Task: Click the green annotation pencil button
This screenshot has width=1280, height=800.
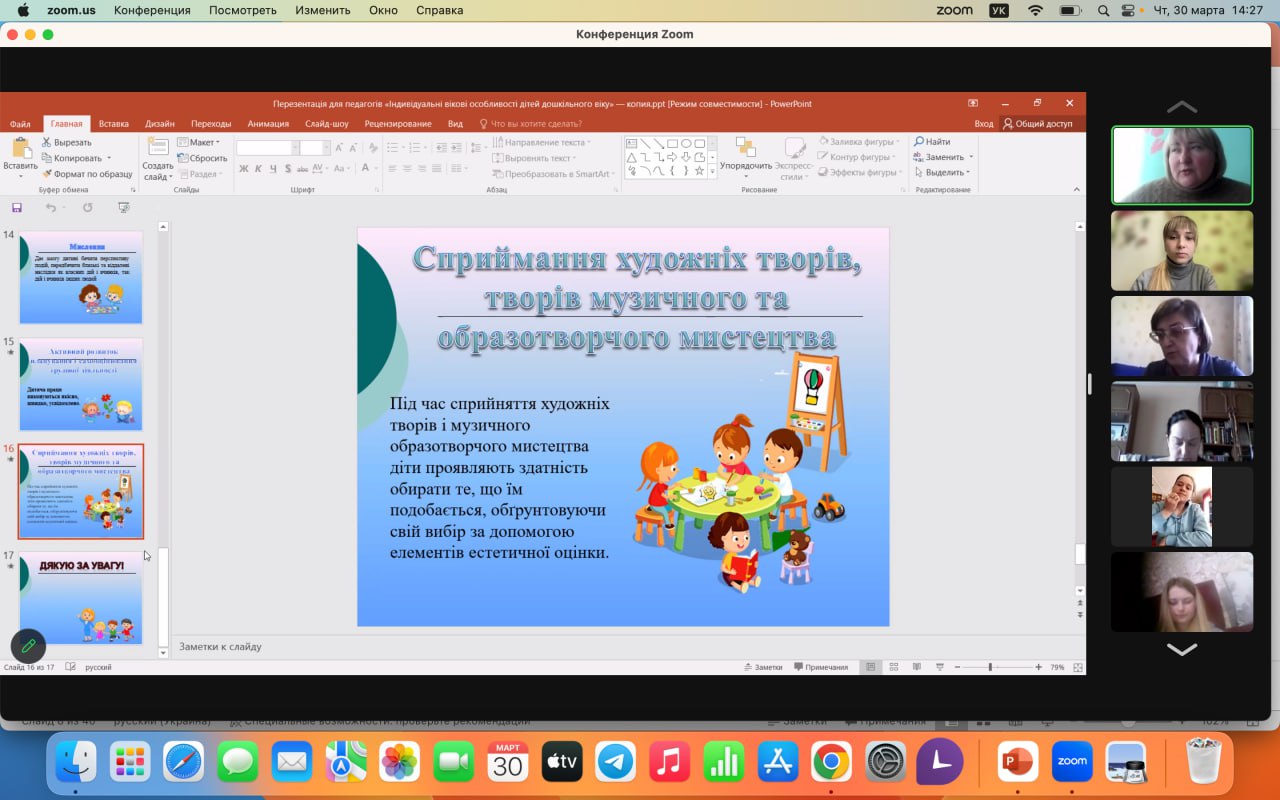Action: [x=28, y=646]
